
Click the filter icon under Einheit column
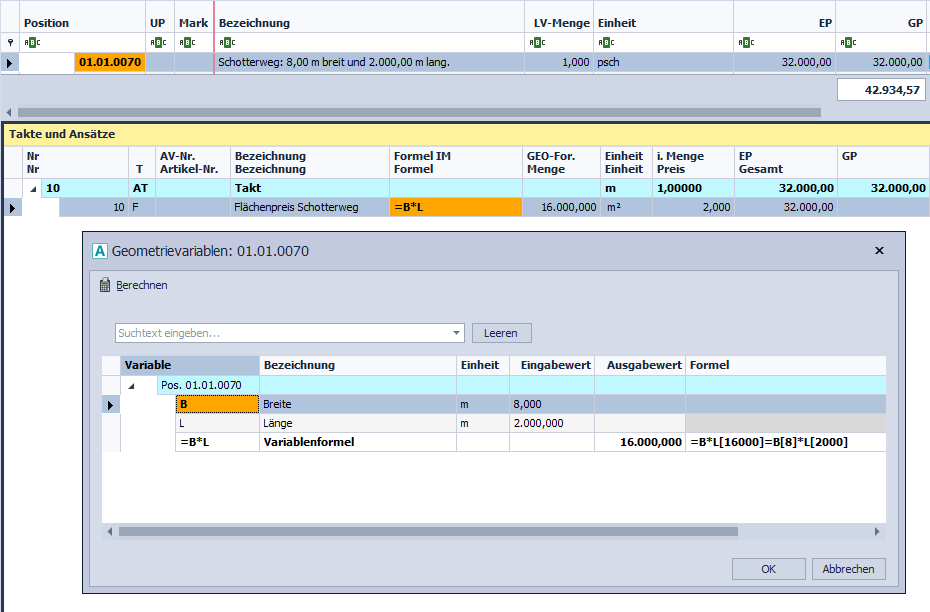(607, 43)
